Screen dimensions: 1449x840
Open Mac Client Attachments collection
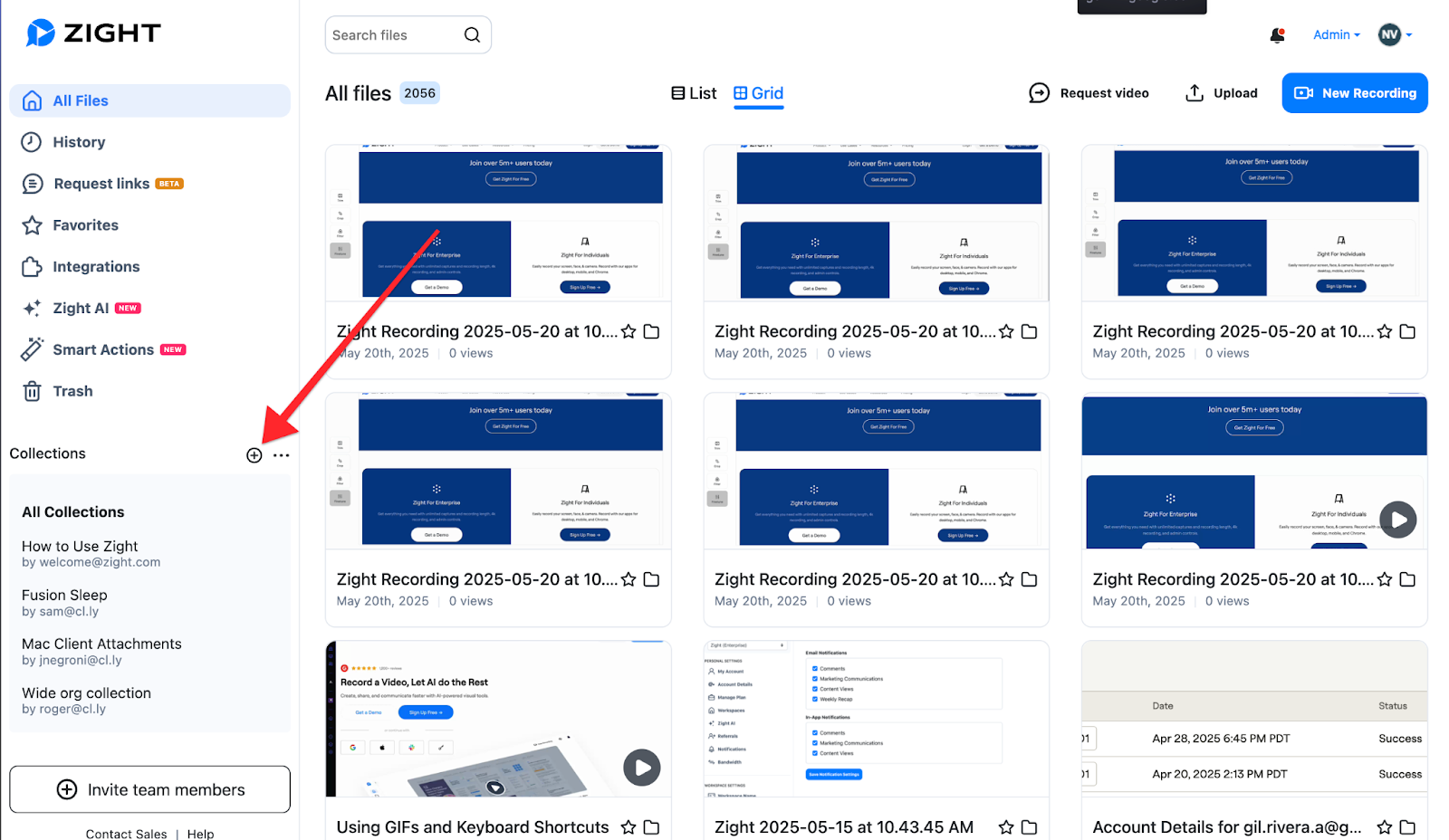[x=101, y=652]
